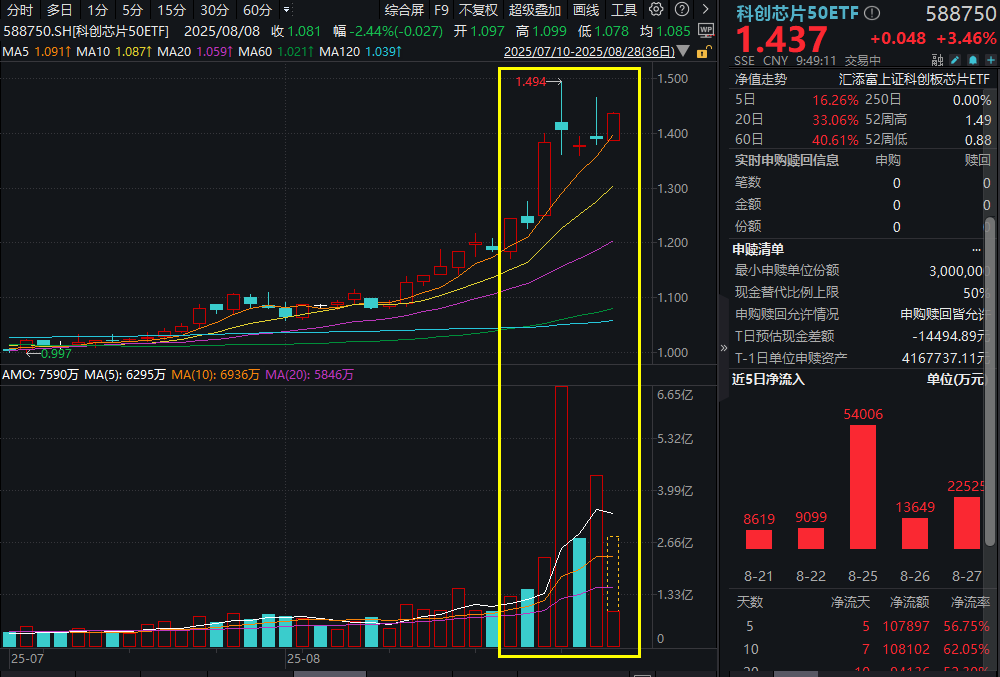Viewport: 1000px width, 677px height.
Task: Open the settings gear in the toolbar
Action: point(657,10)
